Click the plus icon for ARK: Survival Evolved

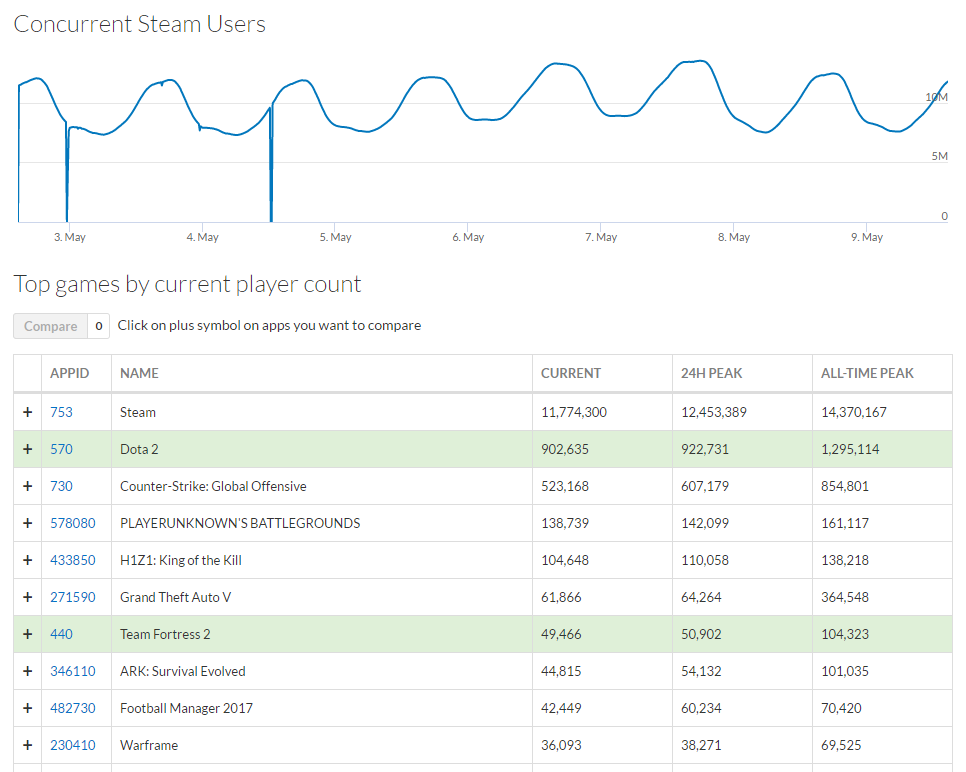tap(27, 671)
